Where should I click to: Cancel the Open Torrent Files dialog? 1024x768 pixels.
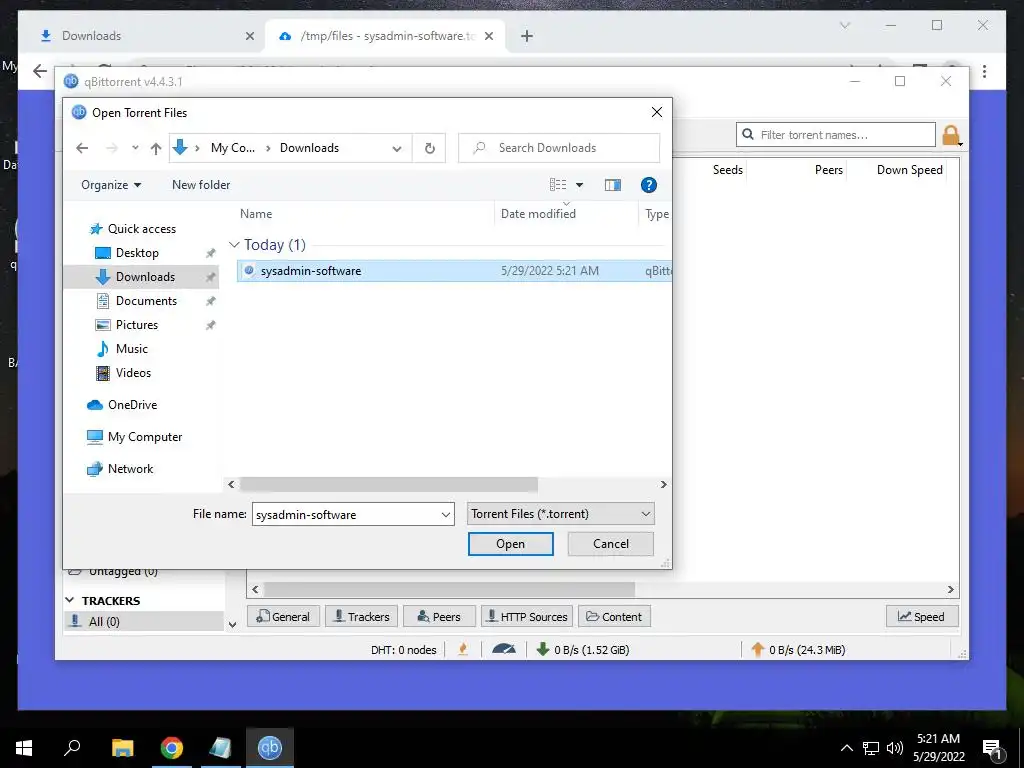(611, 544)
